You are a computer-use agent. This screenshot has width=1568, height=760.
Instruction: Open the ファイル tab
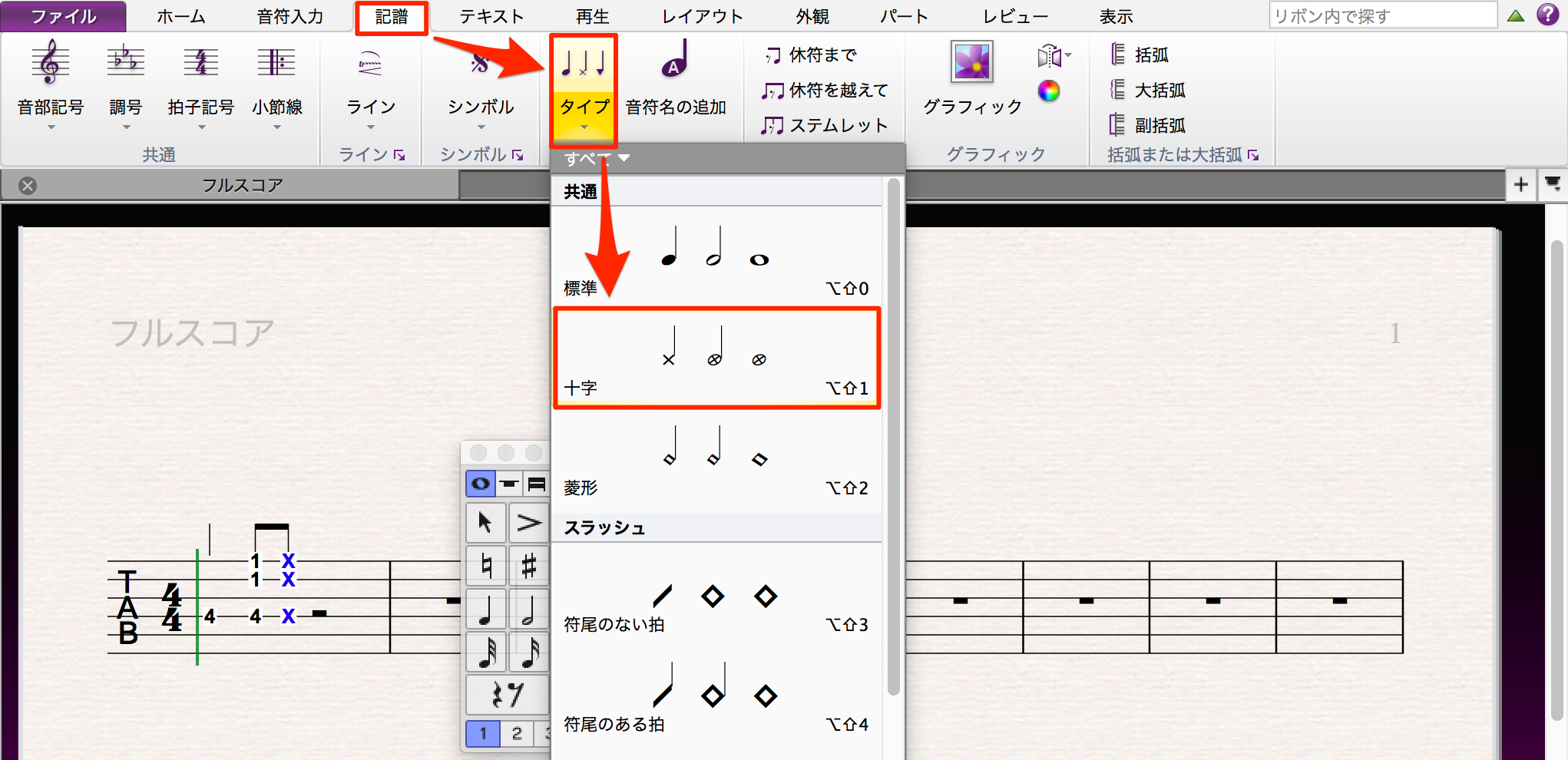point(64,16)
